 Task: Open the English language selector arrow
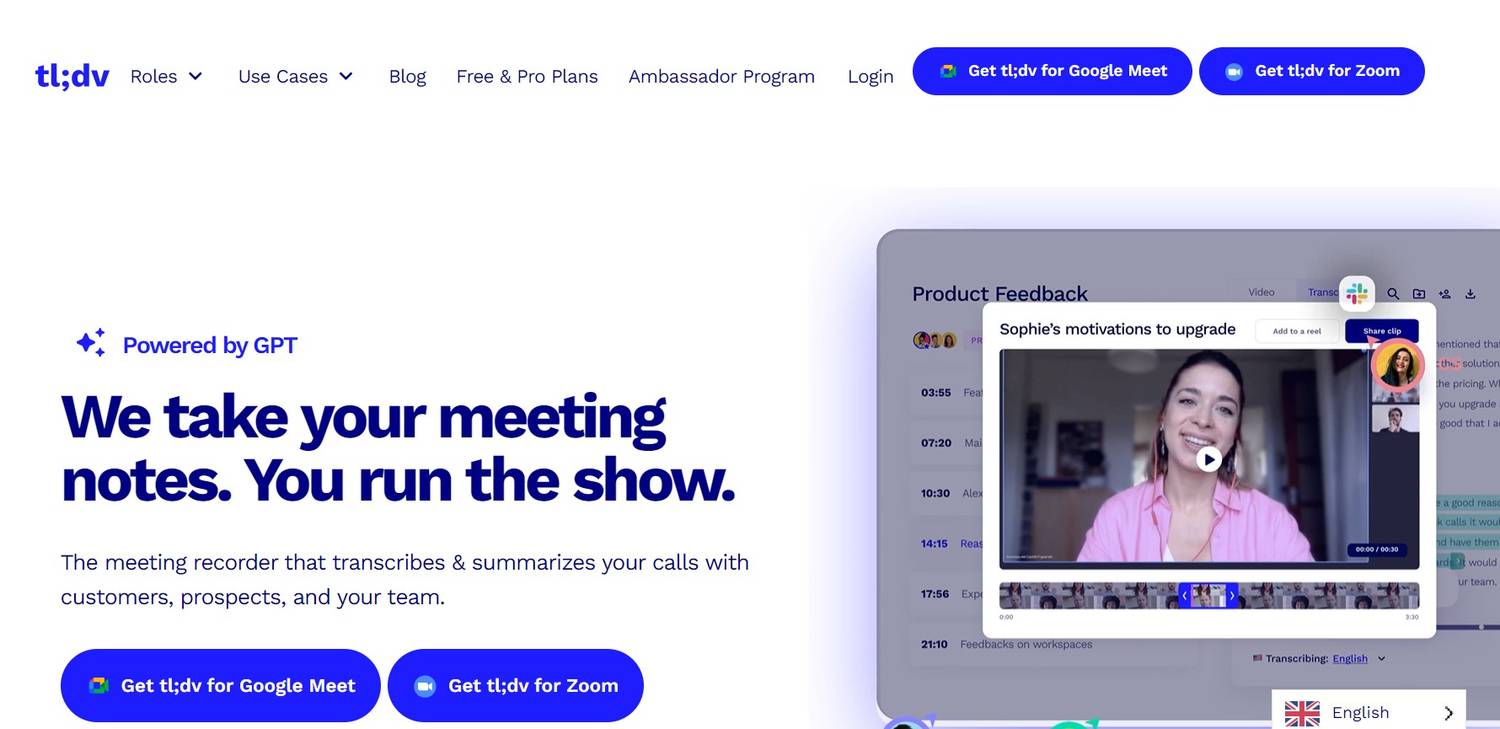[1448, 713]
